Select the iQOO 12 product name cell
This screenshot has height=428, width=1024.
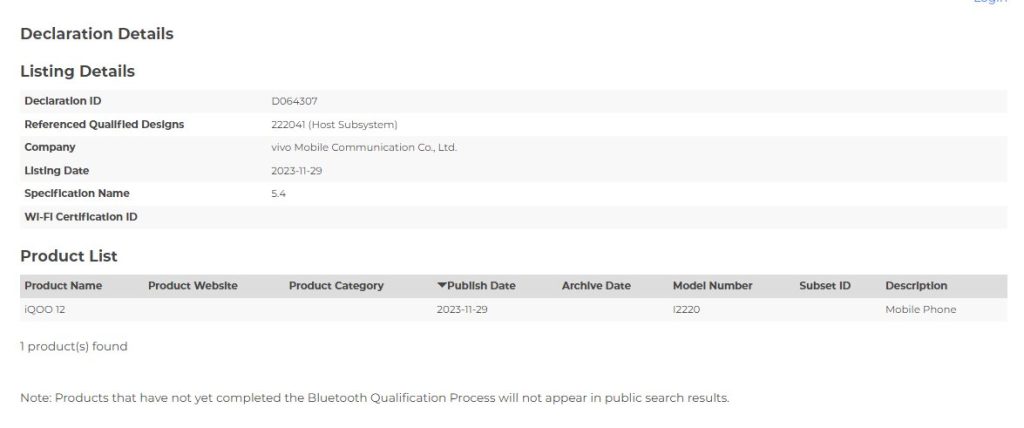pos(45,310)
